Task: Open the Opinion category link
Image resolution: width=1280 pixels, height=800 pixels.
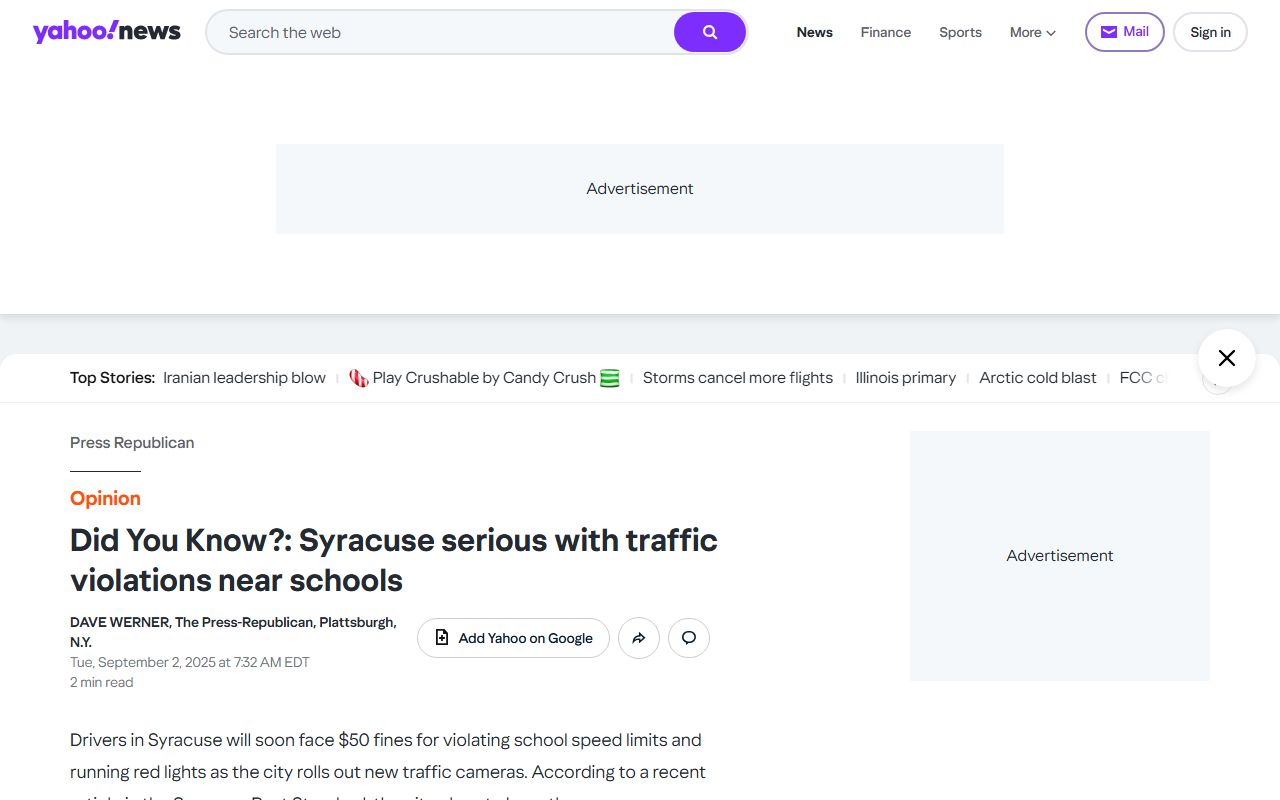Action: 105,498
